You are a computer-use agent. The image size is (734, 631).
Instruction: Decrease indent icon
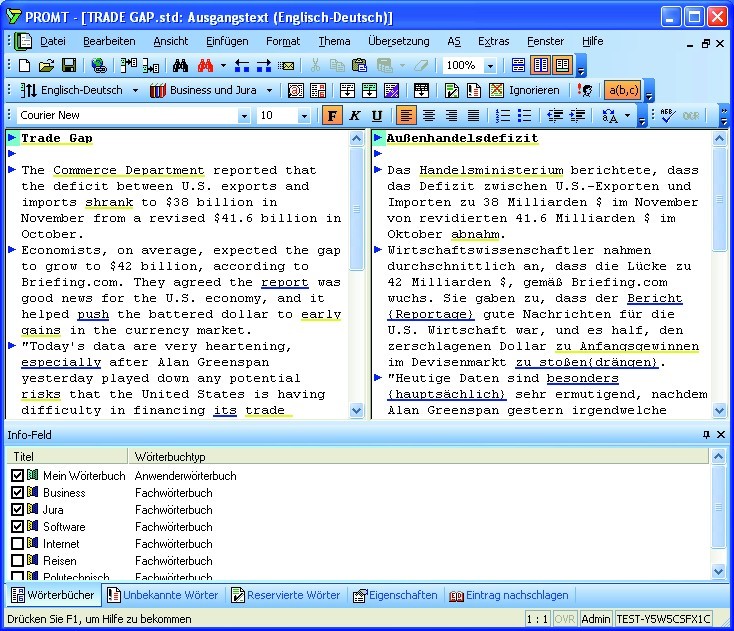tap(555, 115)
